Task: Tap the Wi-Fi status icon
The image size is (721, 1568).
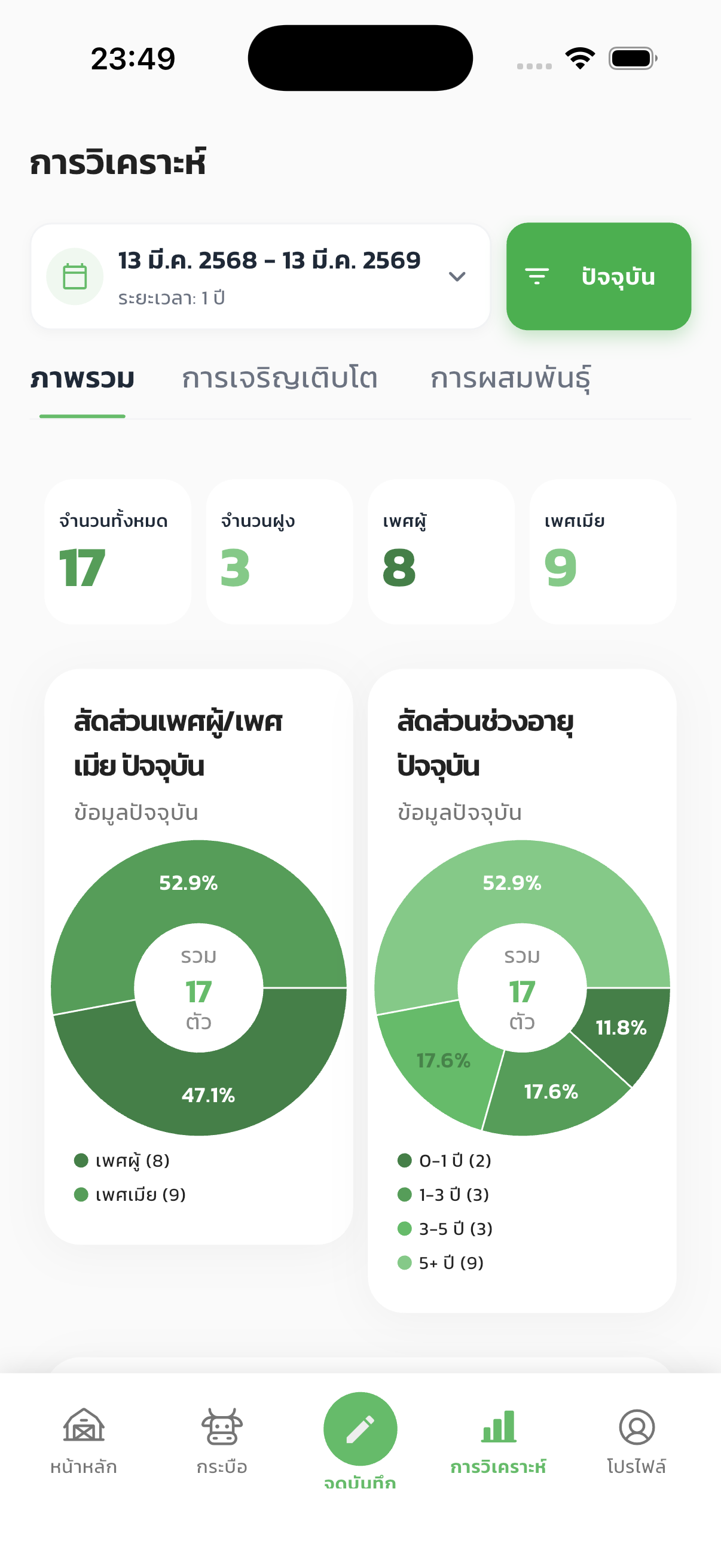Action: coord(580,59)
